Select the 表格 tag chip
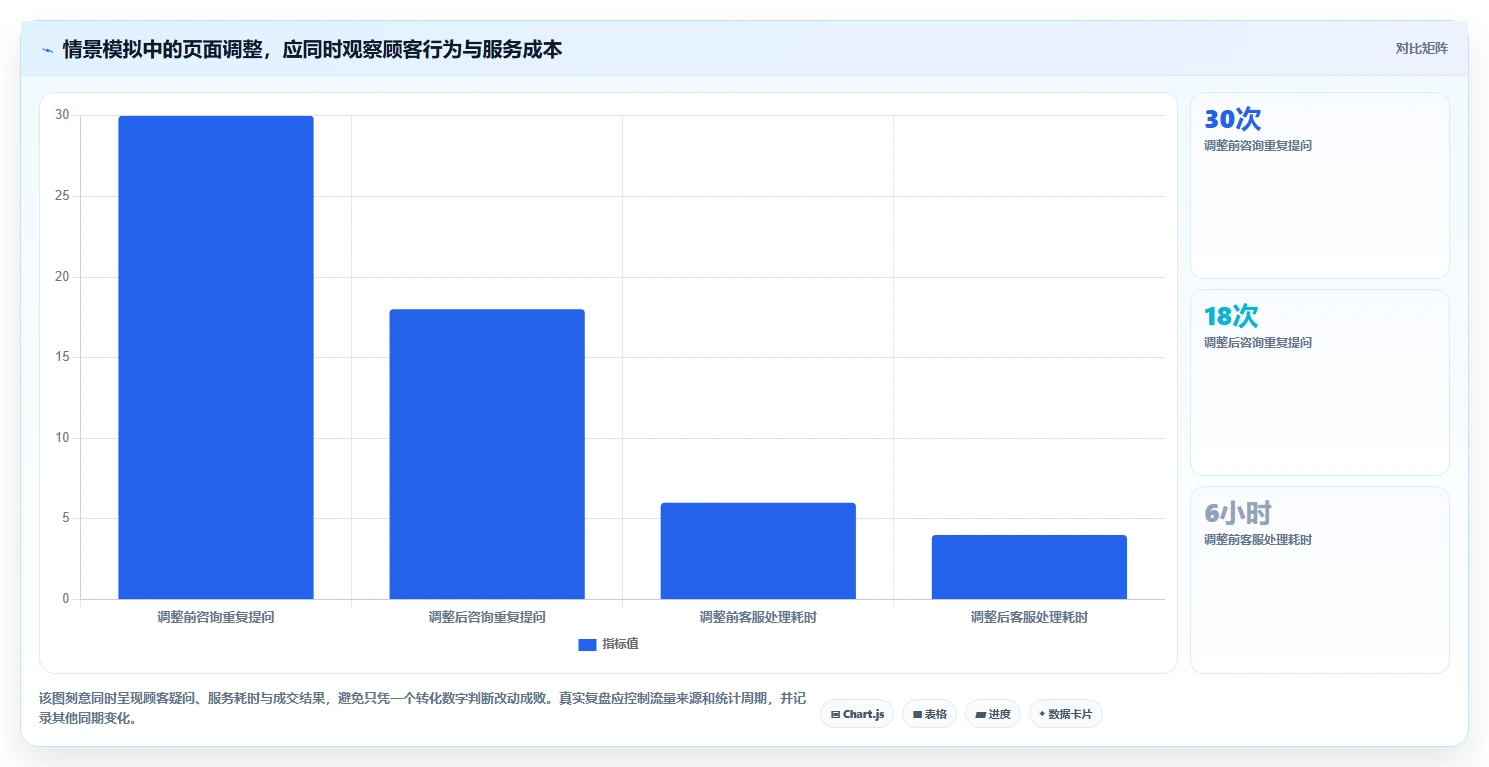The width and height of the screenshot is (1489, 767). click(929, 714)
